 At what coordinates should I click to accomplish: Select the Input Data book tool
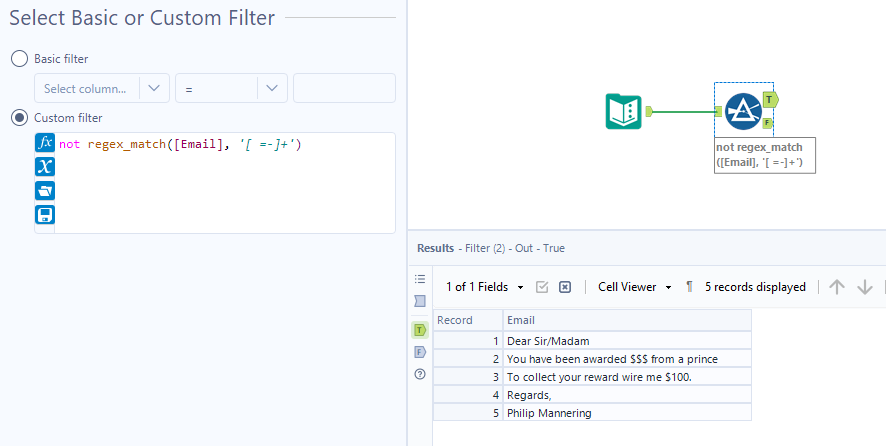624,111
